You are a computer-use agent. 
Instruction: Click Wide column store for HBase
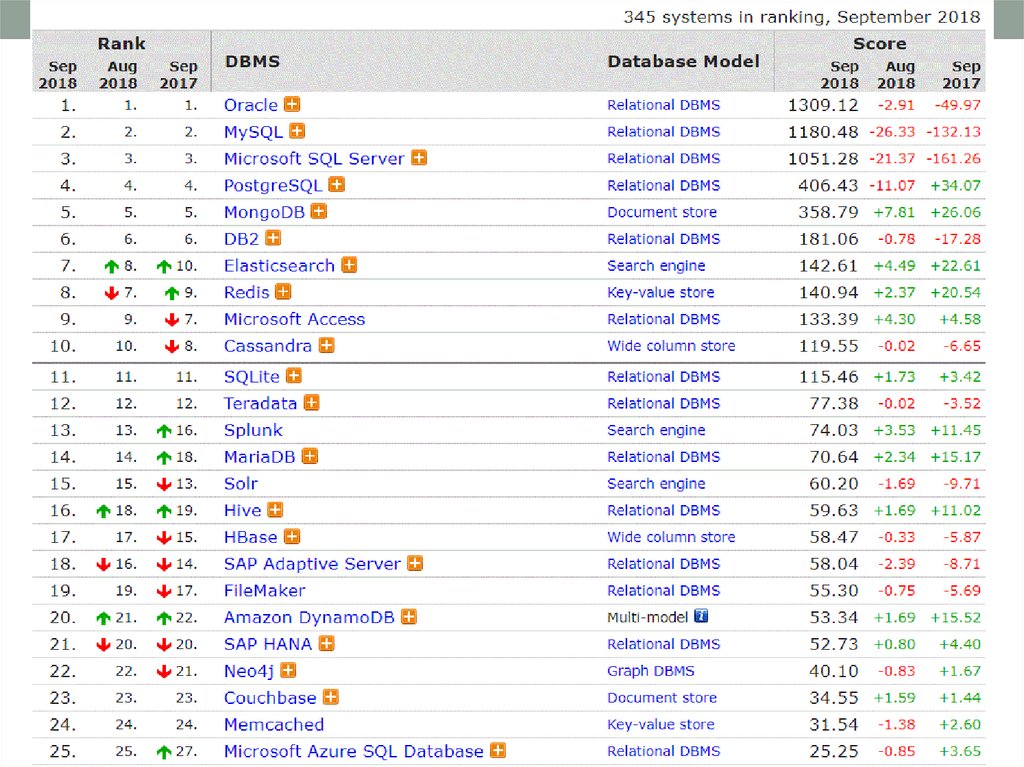(670, 537)
